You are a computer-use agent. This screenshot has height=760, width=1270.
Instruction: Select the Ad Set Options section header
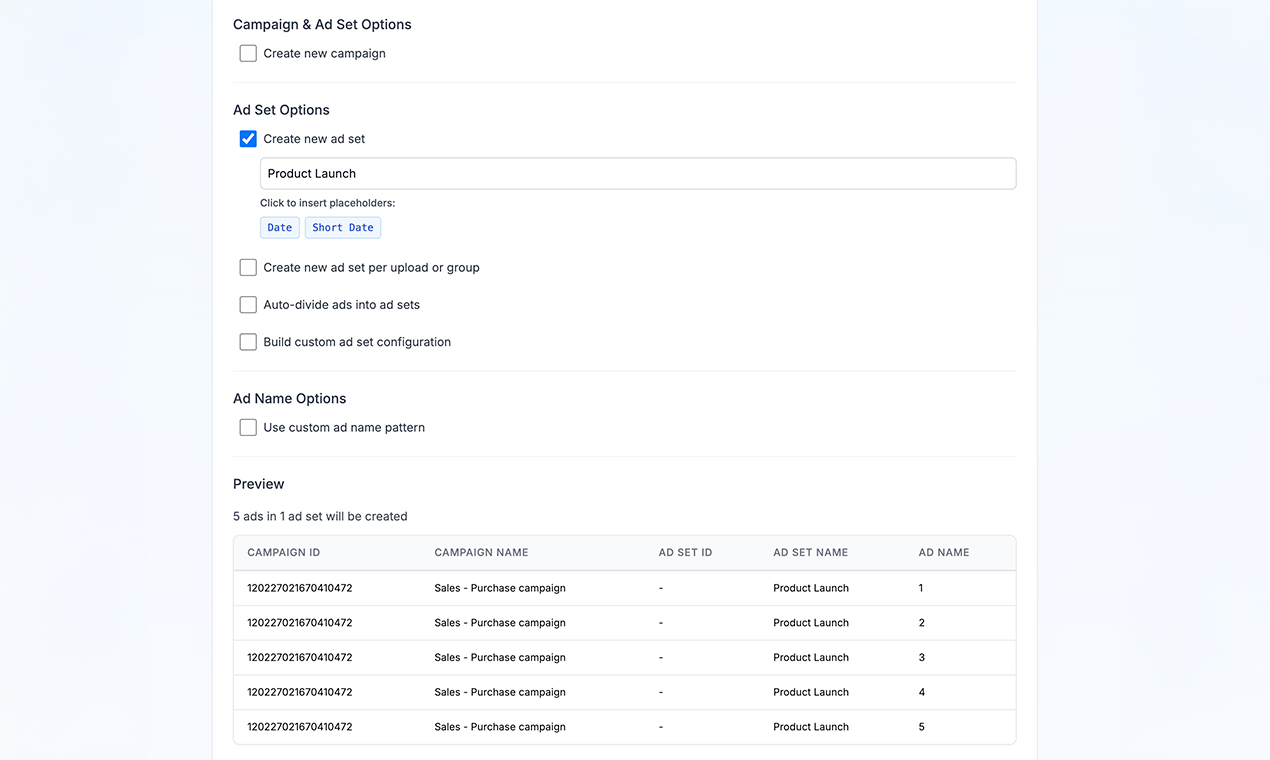280,109
